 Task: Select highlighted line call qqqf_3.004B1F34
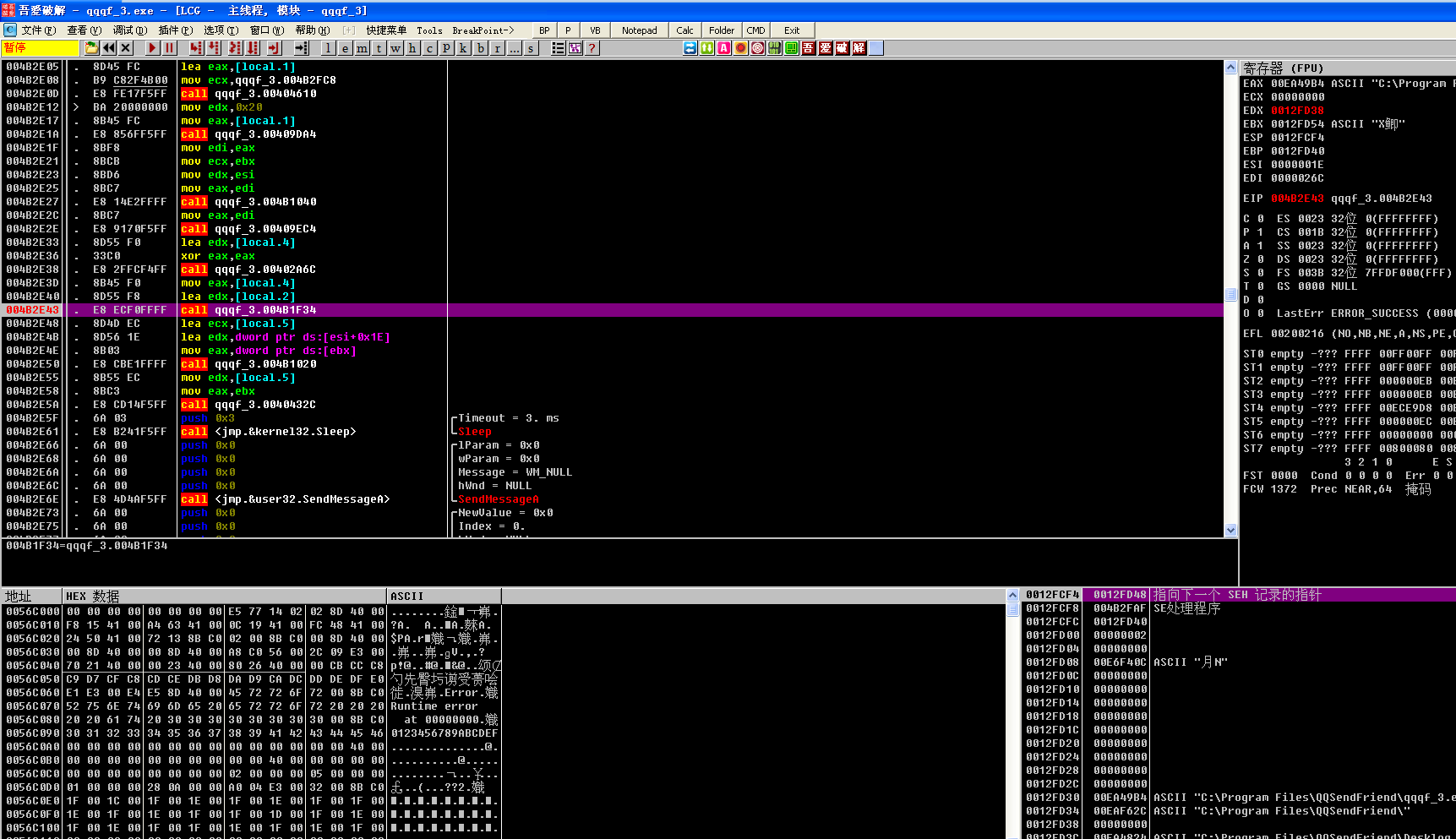[613, 310]
